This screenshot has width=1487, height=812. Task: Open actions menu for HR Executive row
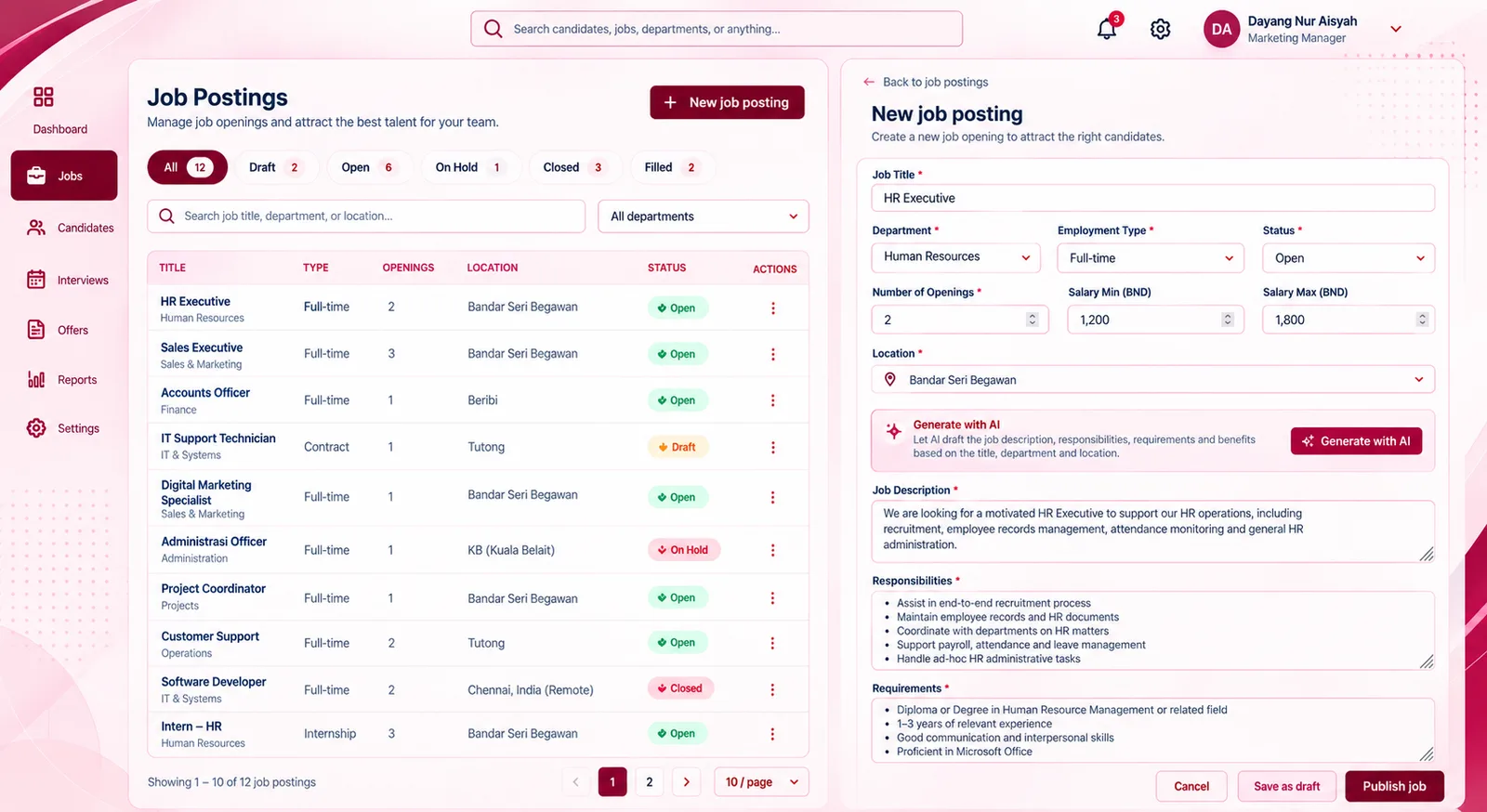[x=772, y=308]
